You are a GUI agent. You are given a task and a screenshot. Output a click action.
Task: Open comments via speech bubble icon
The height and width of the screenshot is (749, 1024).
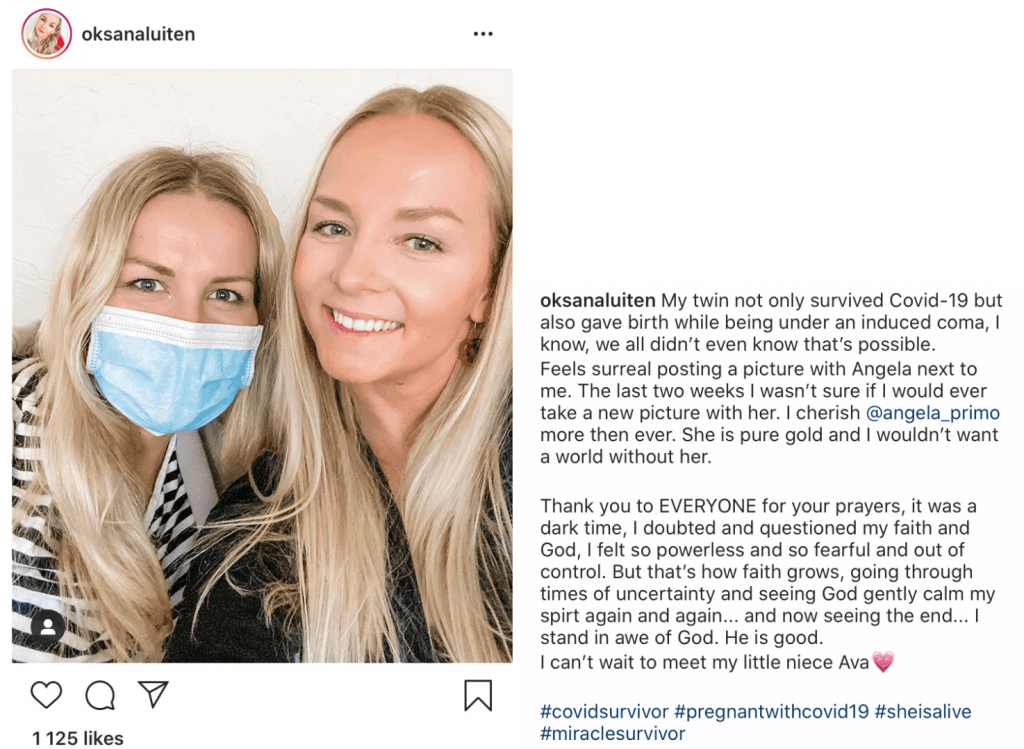coord(101,695)
